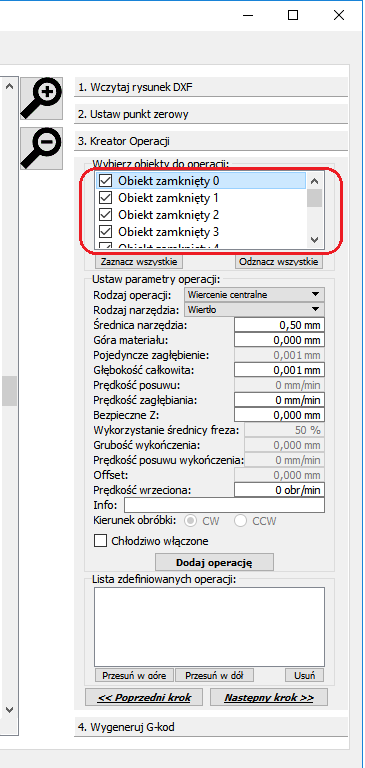
Task: Zoom in with the magnifier plus icon
Action: [42, 98]
